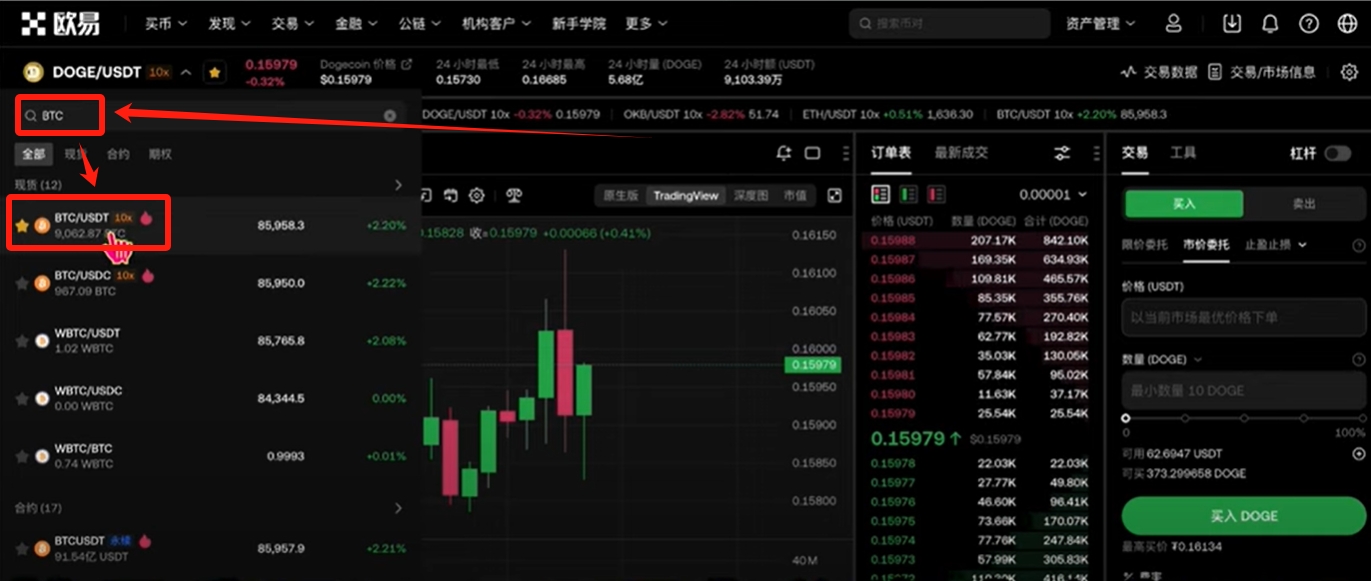The width and height of the screenshot is (1371, 581).
Task: Click the BTC pair search field
Action: (x=210, y=116)
